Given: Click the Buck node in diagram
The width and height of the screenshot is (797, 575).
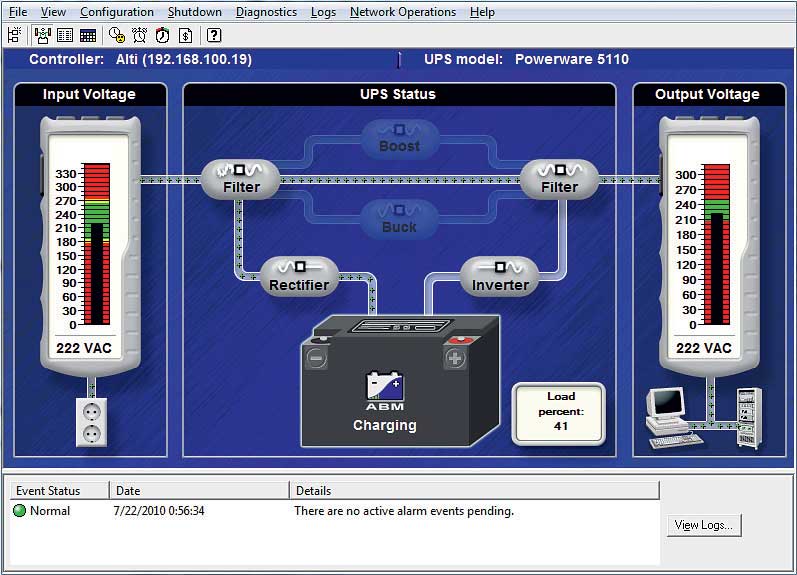Looking at the screenshot, I should coord(400,219).
